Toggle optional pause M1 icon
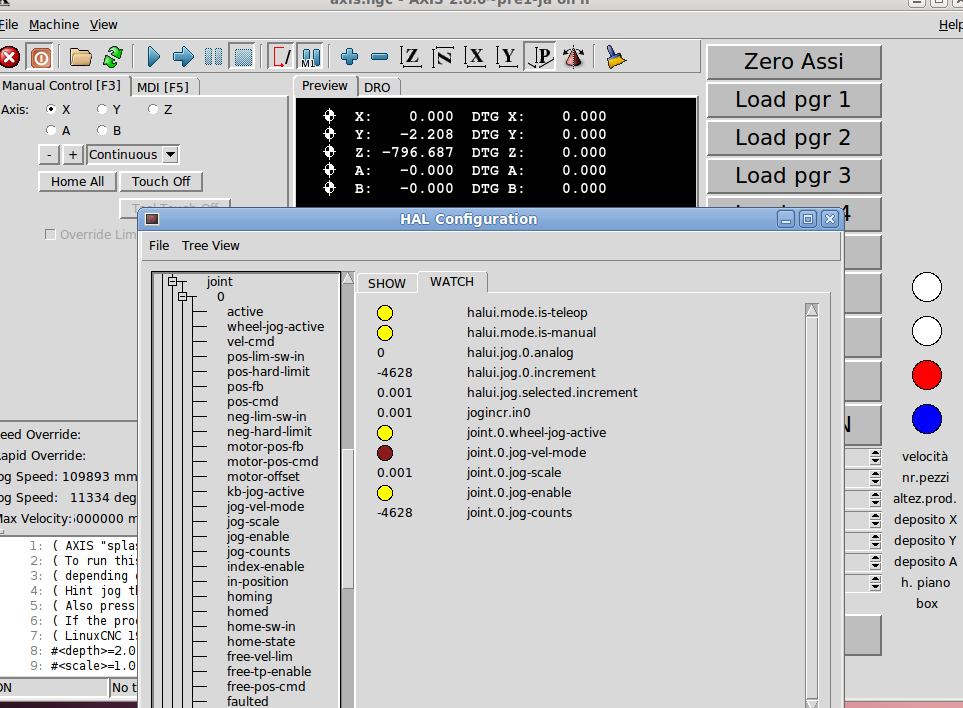The height and width of the screenshot is (708, 963). pyautogui.click(x=311, y=58)
